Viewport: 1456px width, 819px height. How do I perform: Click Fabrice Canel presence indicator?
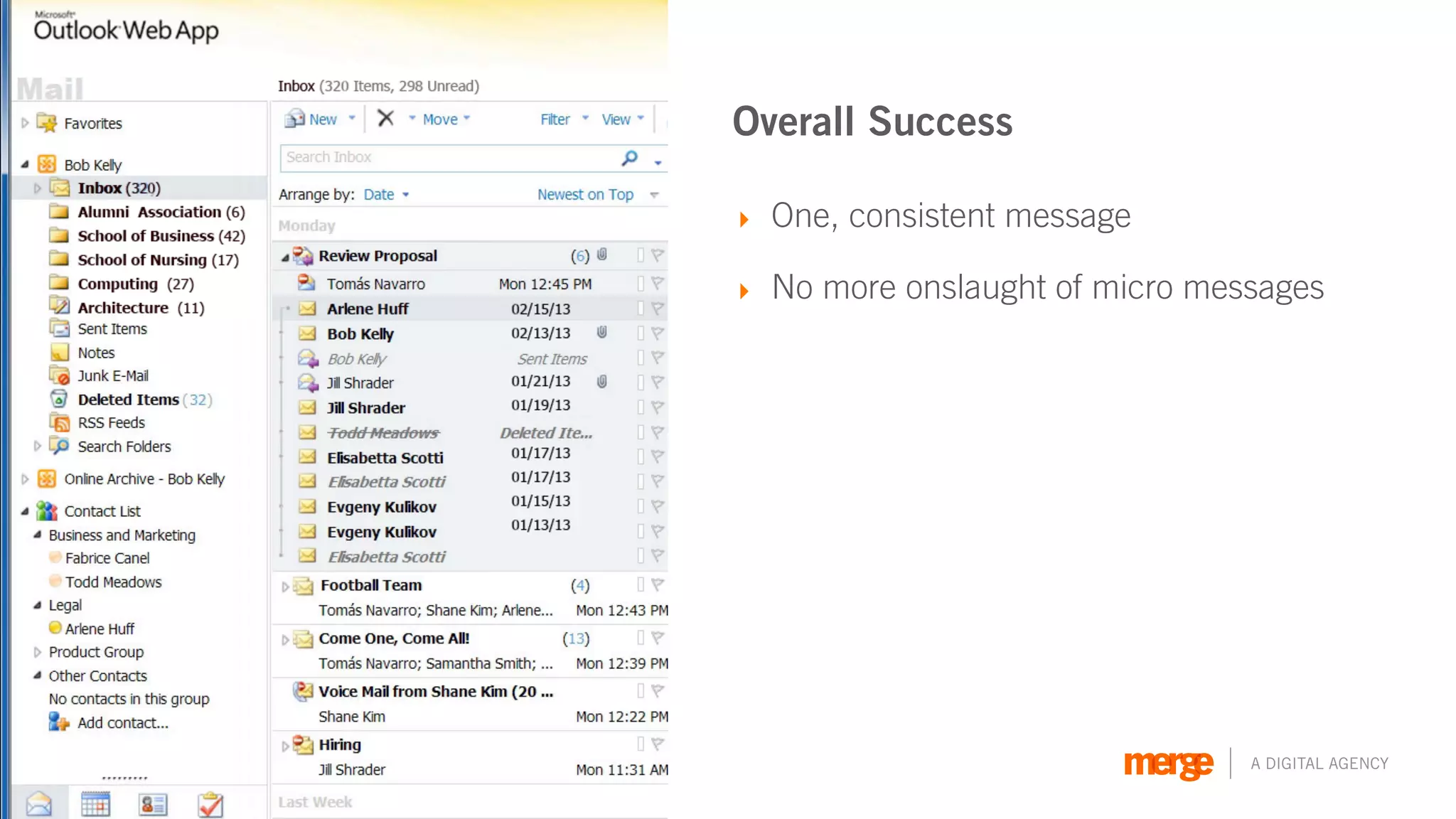[x=55, y=557]
